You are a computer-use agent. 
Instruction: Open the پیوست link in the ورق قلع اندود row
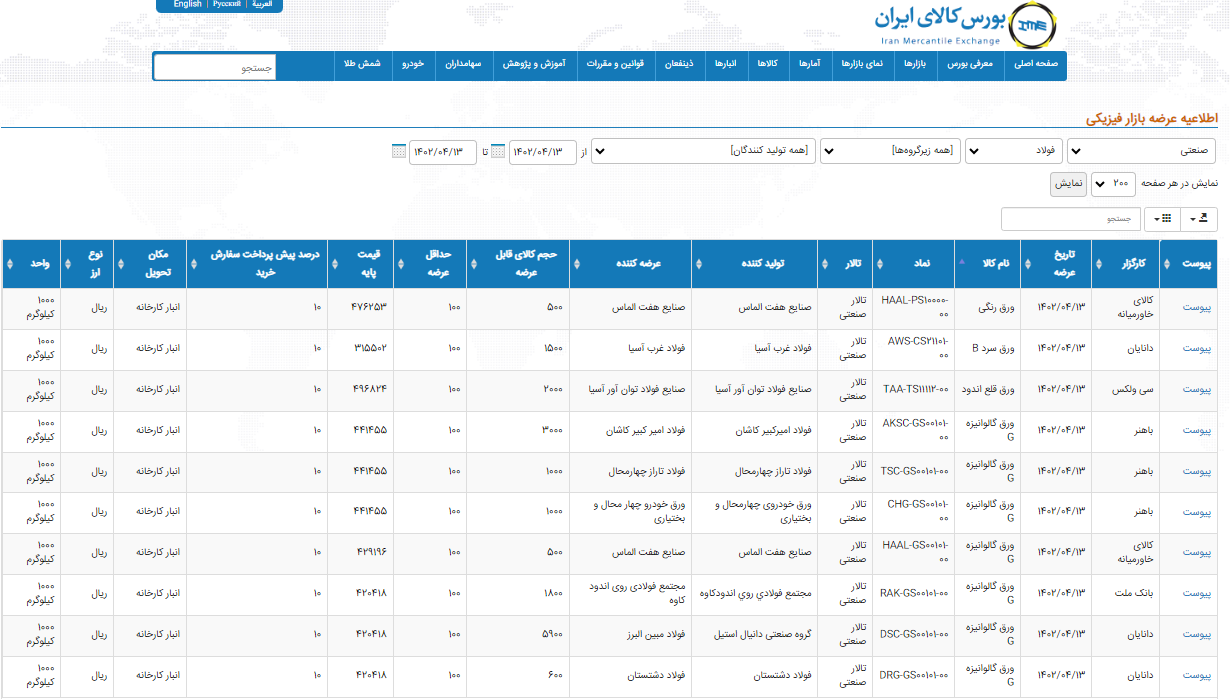(1197, 390)
